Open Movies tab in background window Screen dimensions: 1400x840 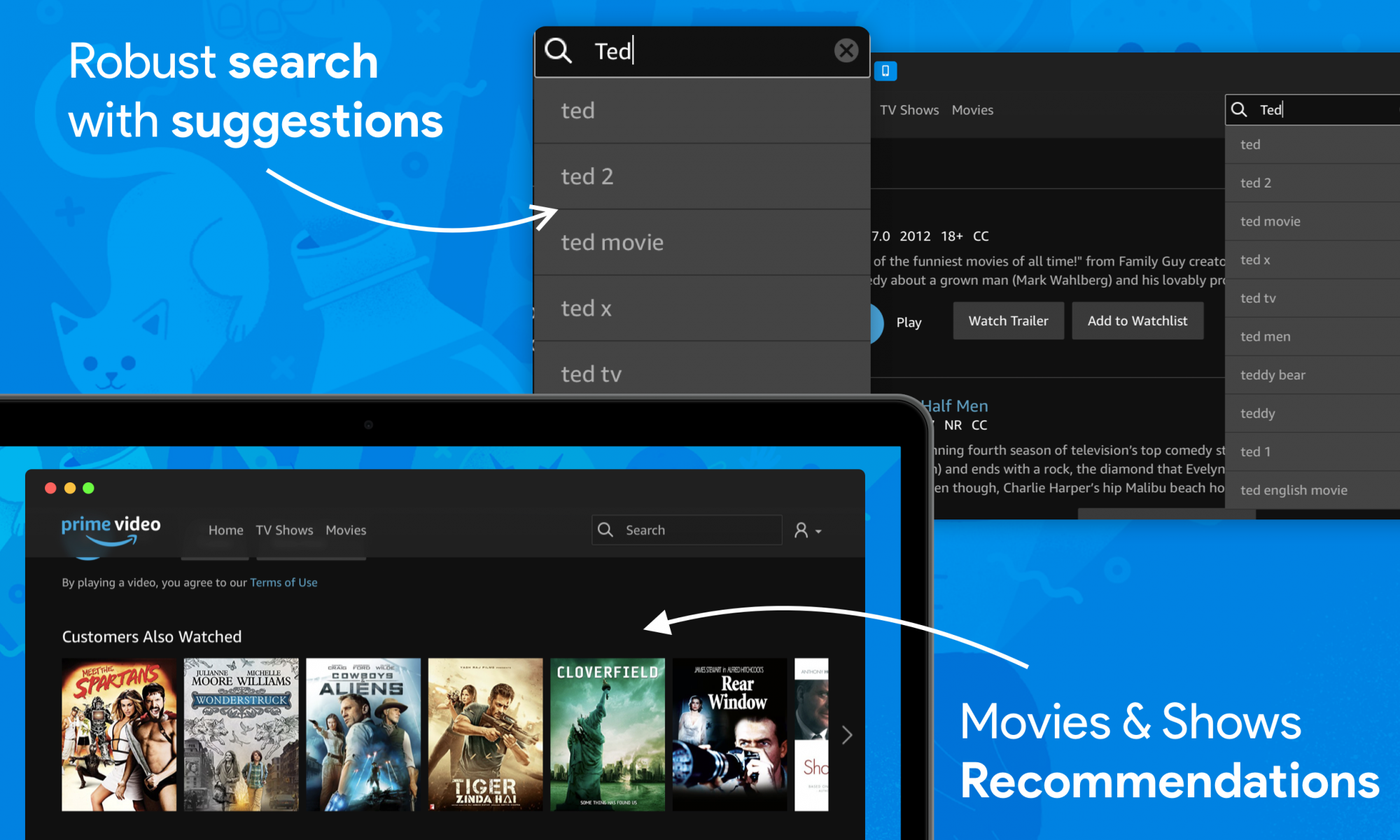[972, 110]
